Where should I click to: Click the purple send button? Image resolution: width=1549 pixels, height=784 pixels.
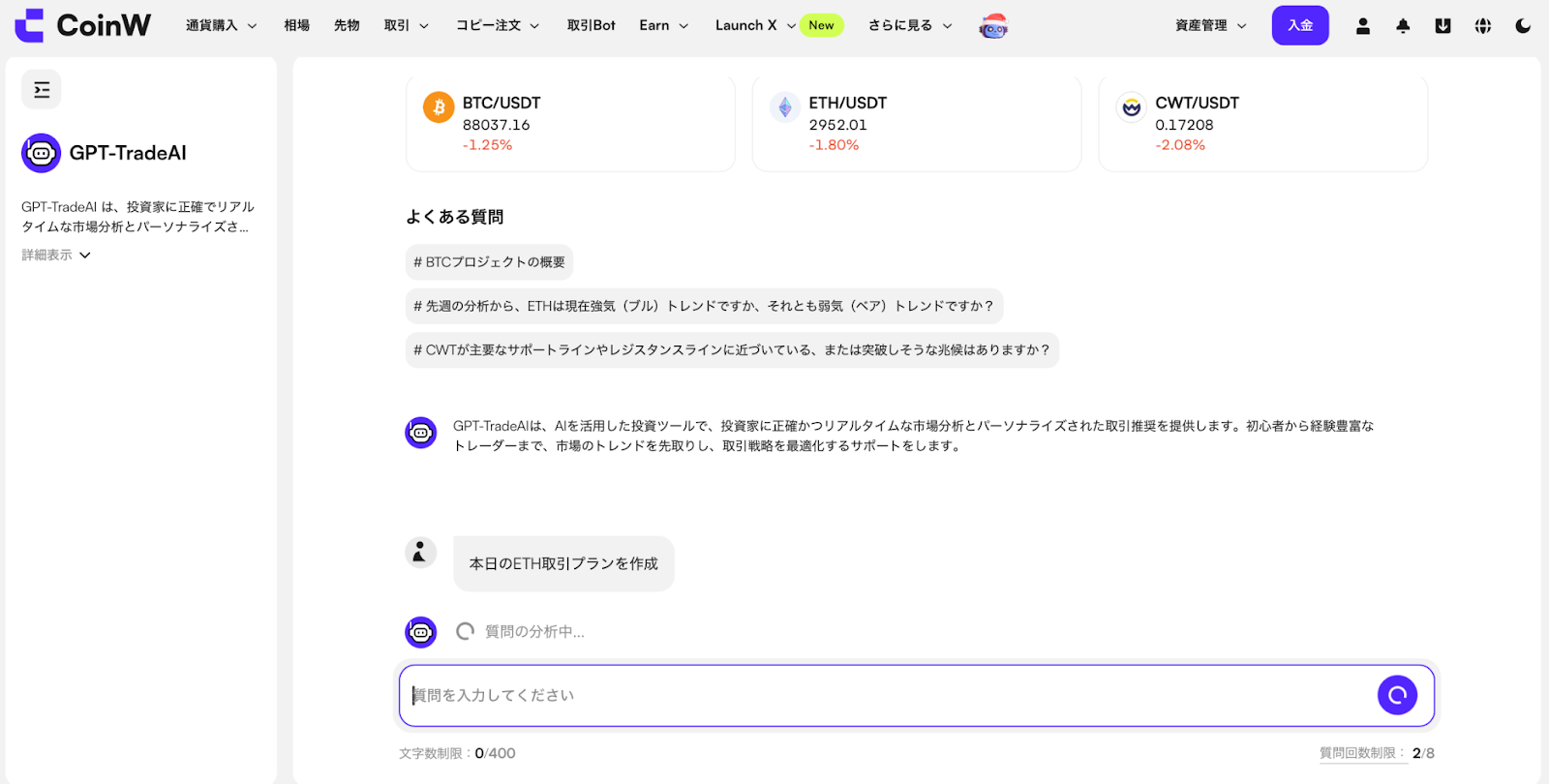pos(1396,695)
